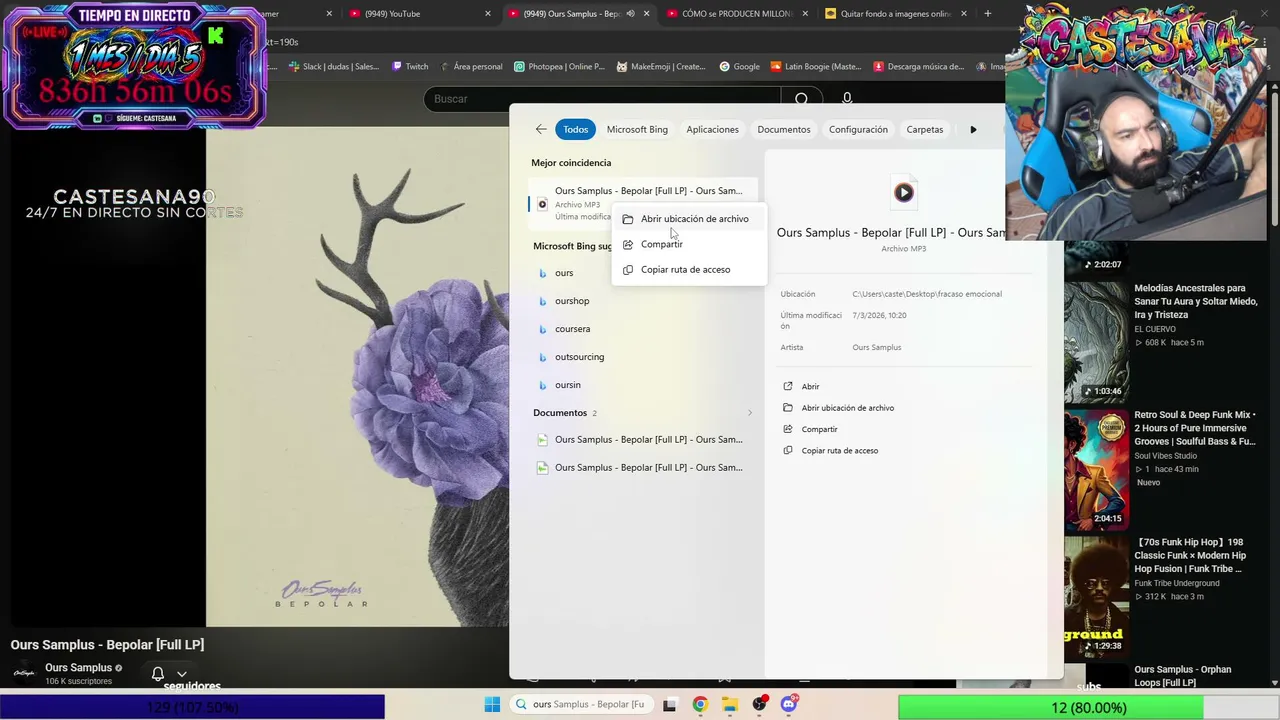Screen dimensions: 1280x720
Task: Click the MP3 file preview icon
Action: click(904, 192)
